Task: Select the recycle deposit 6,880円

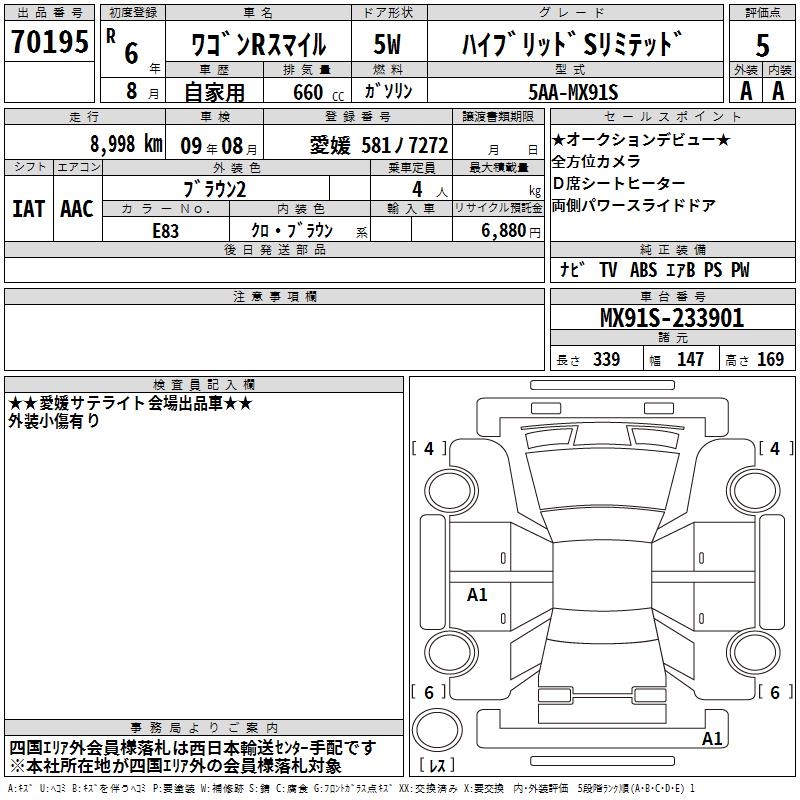Action: [511, 231]
